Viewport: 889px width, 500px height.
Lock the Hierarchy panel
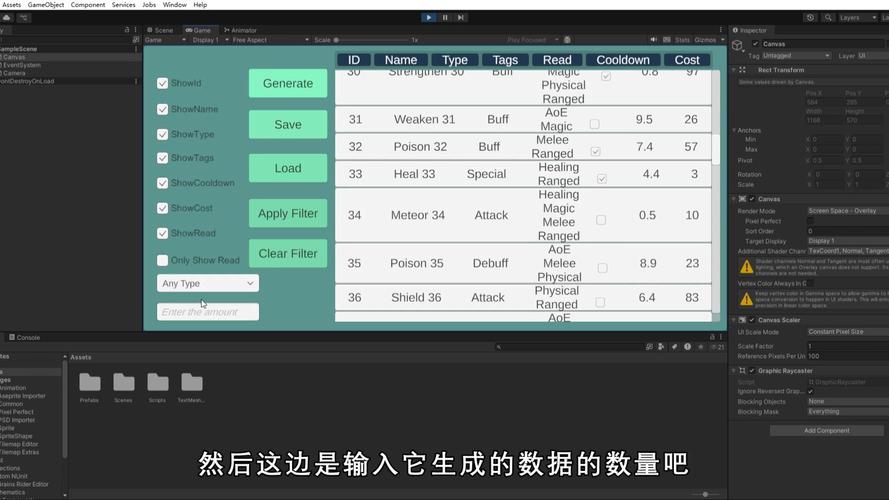tap(126, 29)
